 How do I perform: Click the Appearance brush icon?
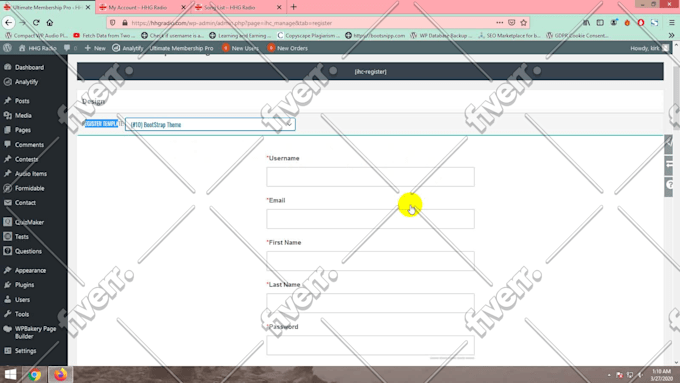(7, 270)
